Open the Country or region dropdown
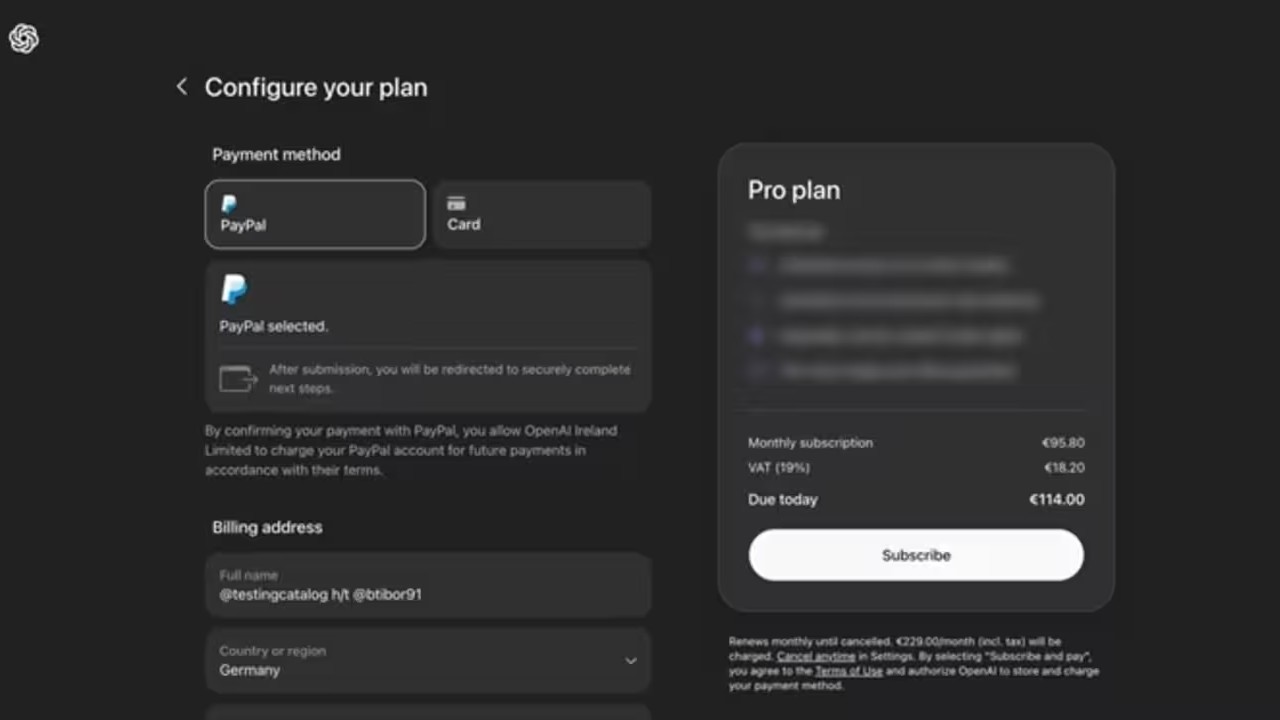 [x=428, y=661]
